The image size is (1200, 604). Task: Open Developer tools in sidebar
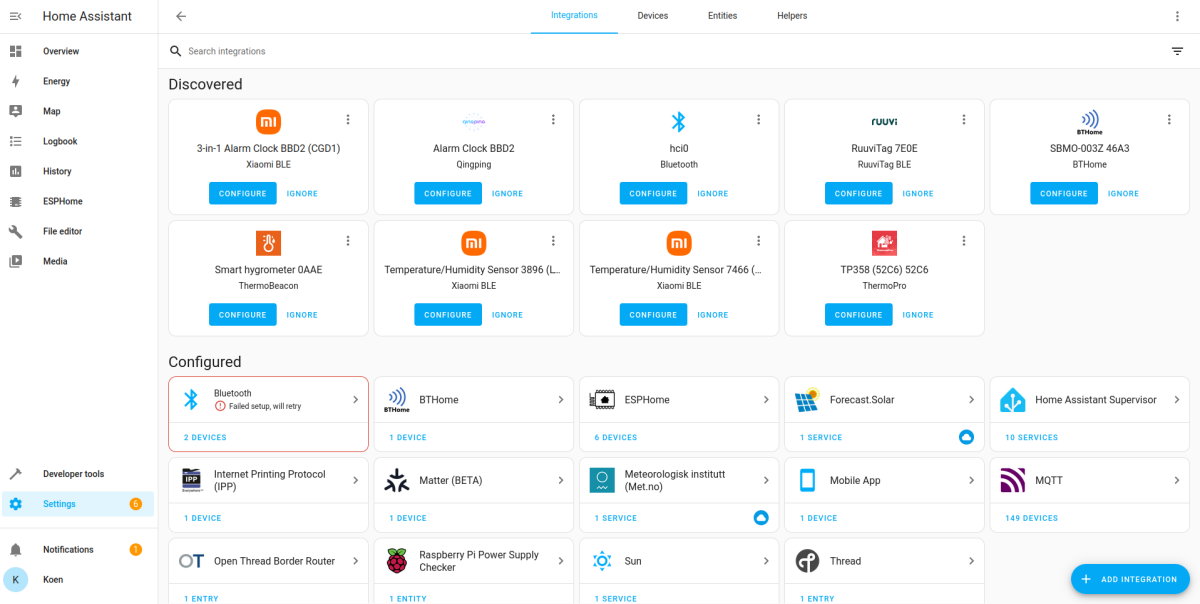click(x=79, y=474)
